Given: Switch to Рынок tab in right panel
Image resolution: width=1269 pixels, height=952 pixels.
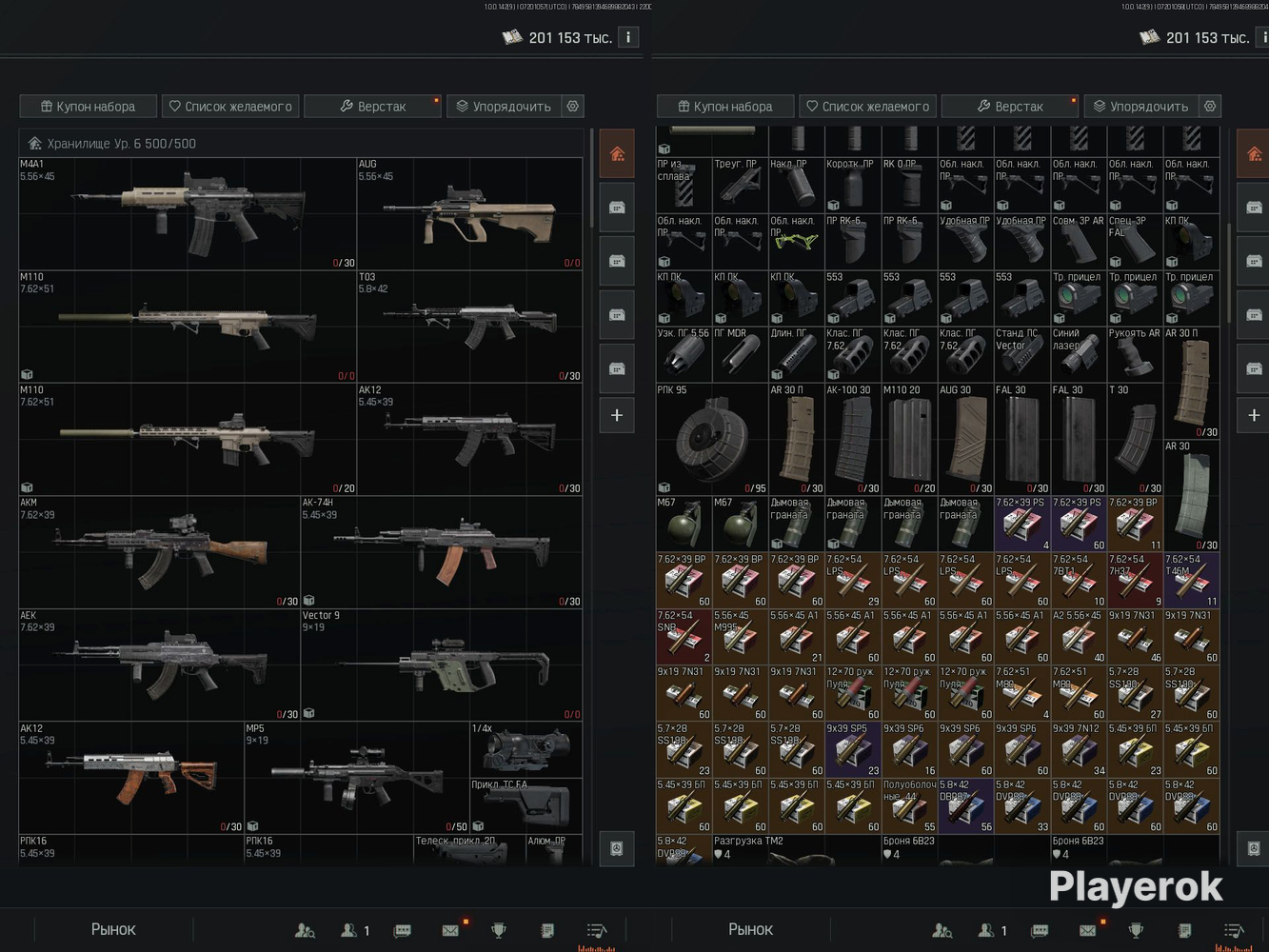Looking at the screenshot, I should [x=750, y=929].
